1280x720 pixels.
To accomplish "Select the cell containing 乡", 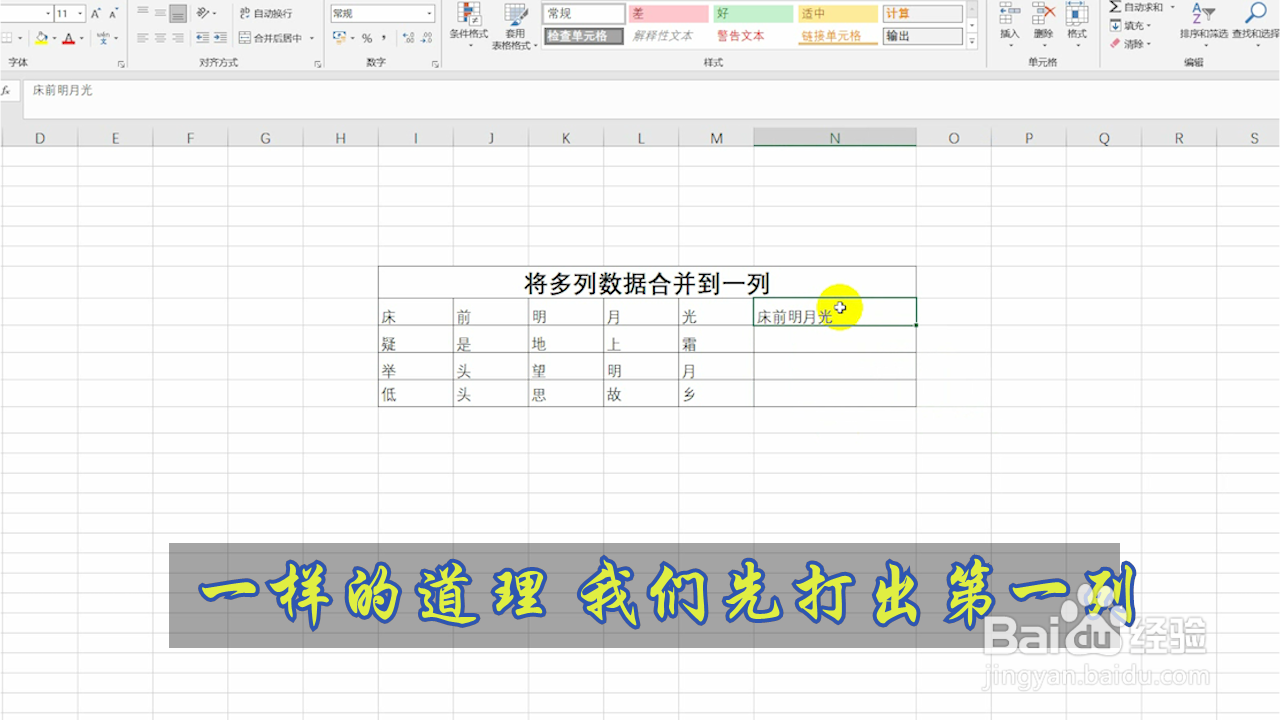I will pos(716,394).
